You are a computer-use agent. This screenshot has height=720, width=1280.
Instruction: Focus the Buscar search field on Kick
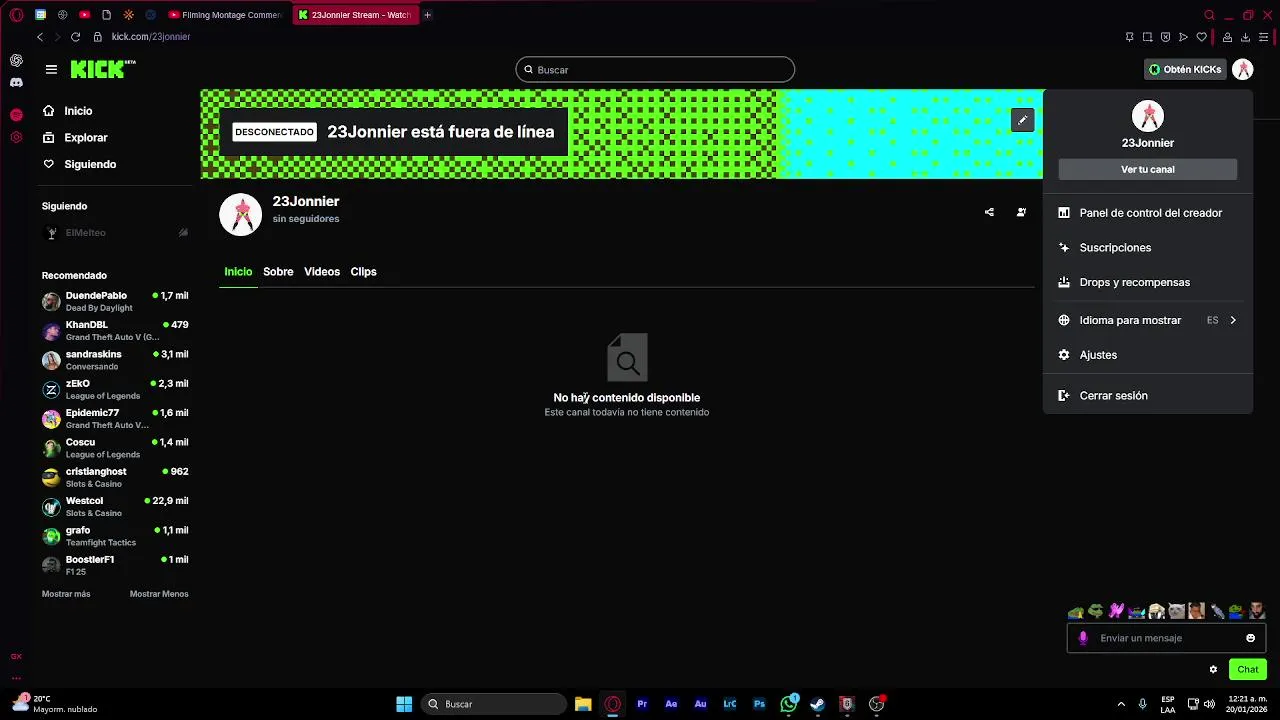click(x=655, y=70)
